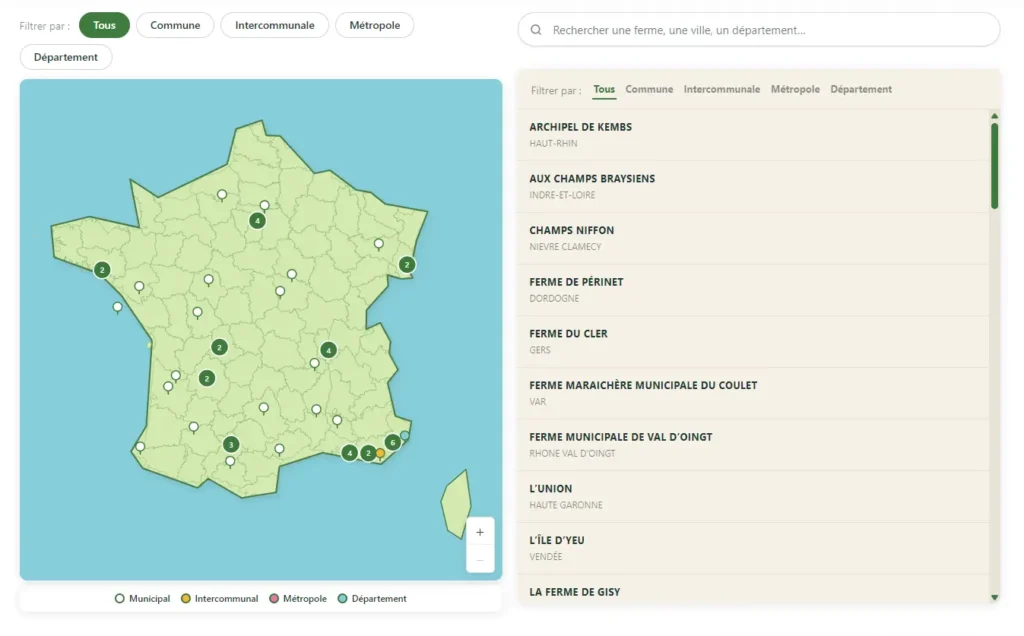Open FERME DE PÉRINET list entry
Image resolution: width=1024 pixels, height=636 pixels.
point(754,289)
